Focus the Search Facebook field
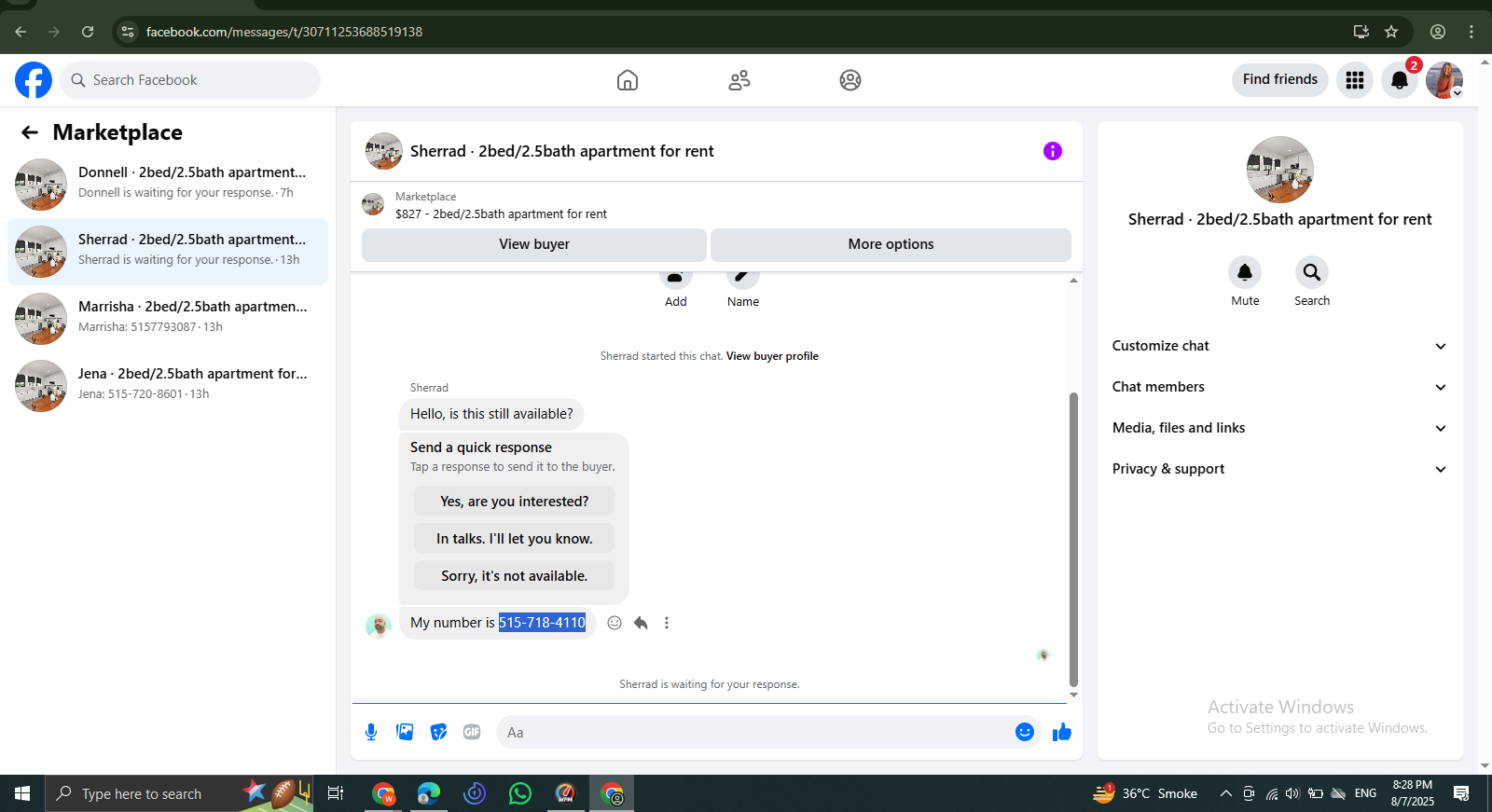The image size is (1492, 812). pos(190,80)
